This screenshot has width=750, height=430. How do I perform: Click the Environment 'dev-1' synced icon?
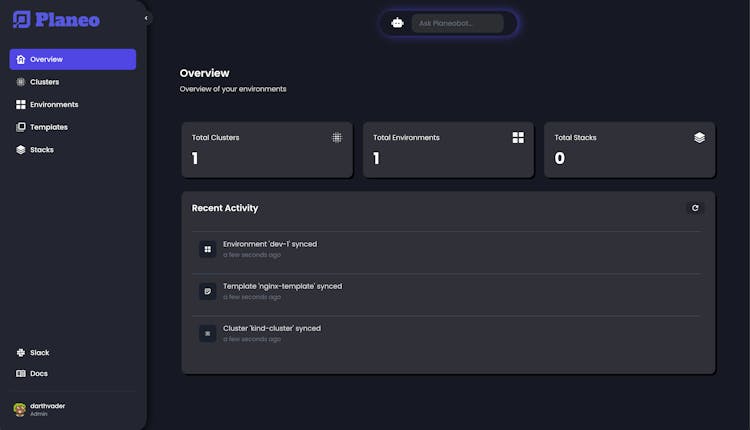207,249
